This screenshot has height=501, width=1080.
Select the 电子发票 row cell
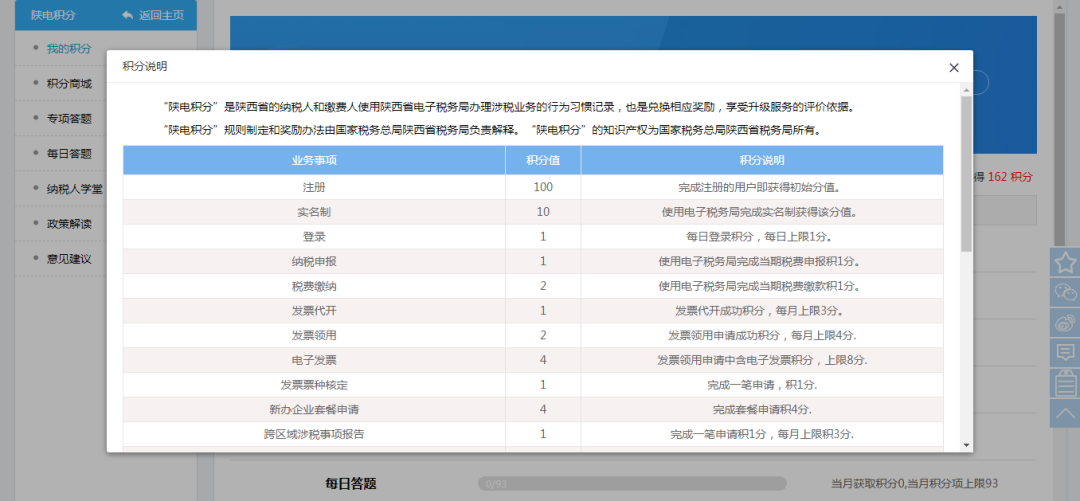click(x=314, y=360)
